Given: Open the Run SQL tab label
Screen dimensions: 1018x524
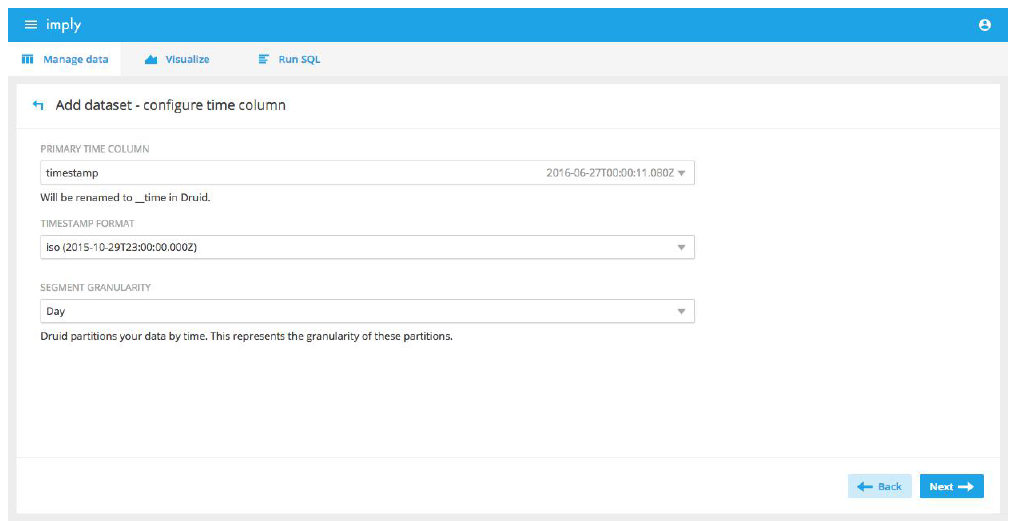Looking at the screenshot, I should pos(299,60).
